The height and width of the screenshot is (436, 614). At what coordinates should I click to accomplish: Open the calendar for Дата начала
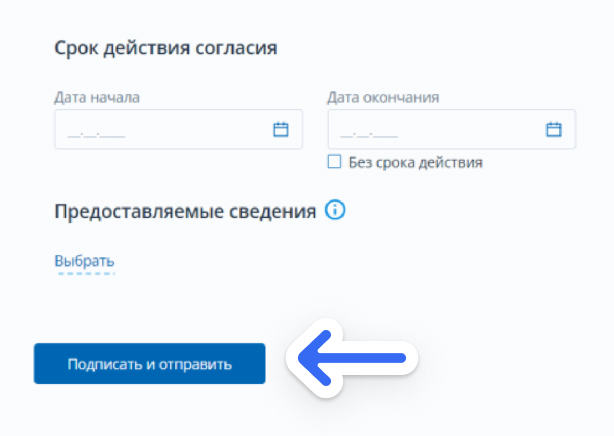tap(280, 129)
